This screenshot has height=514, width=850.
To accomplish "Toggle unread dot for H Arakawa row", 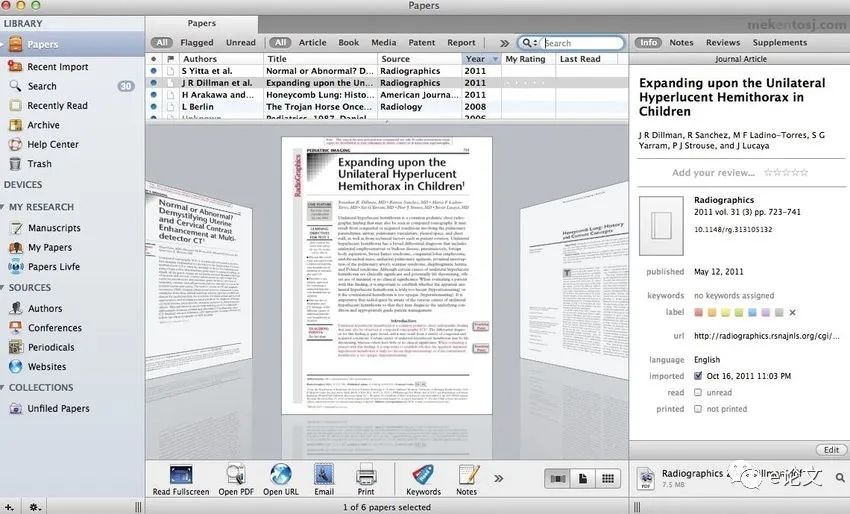I will pos(154,95).
